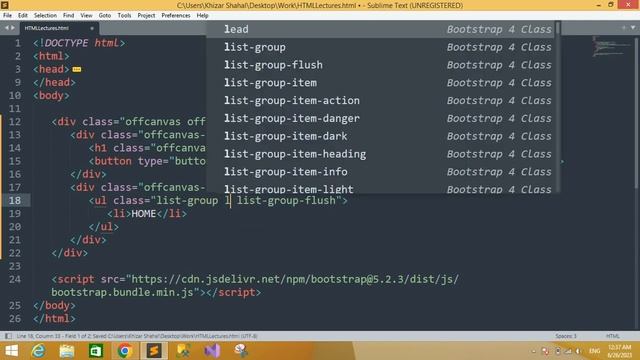
Task: Open the yellow tools app on taskbar
Action: [183, 351]
